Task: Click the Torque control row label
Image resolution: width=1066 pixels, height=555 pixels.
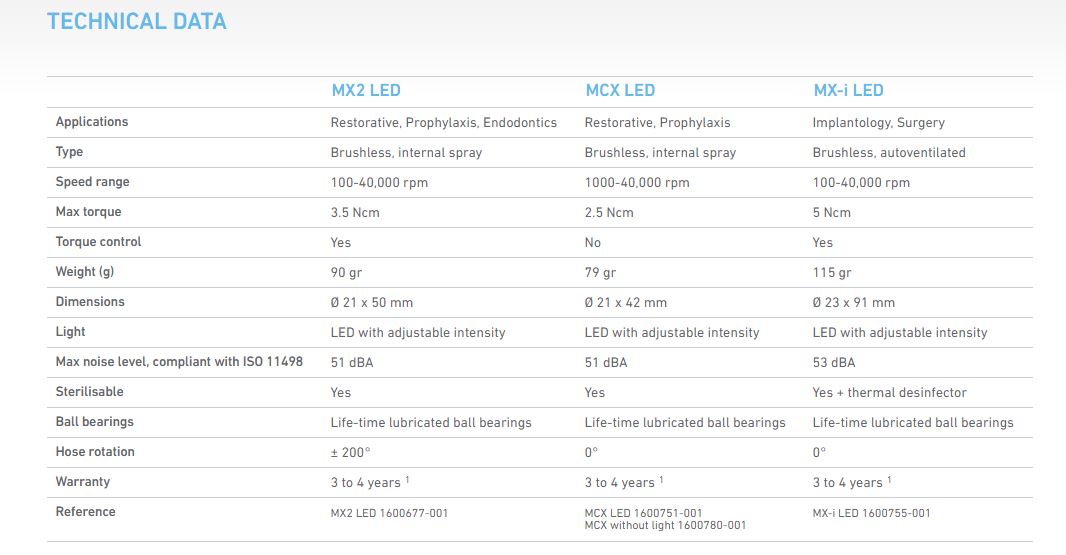Action: pos(99,241)
